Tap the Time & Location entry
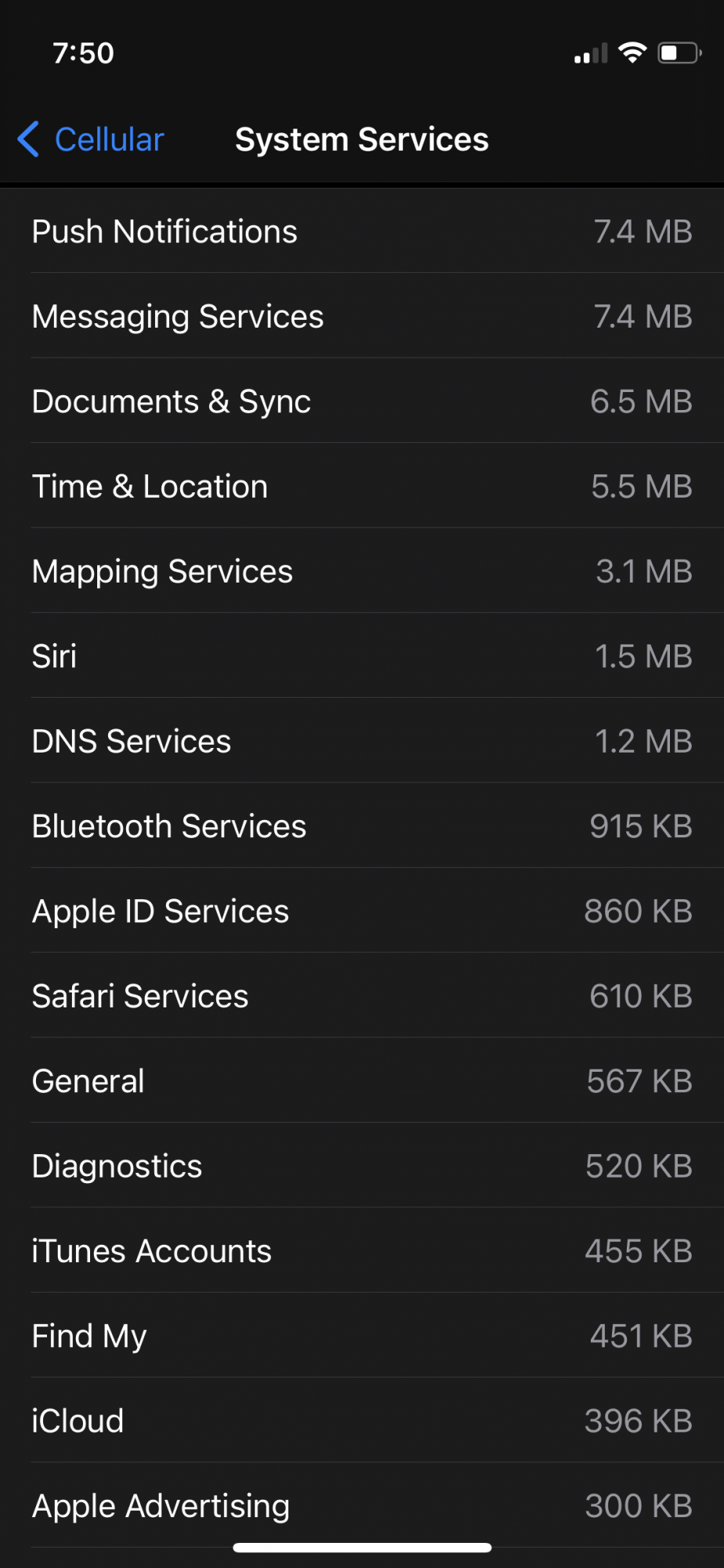The image size is (724, 1568). [x=362, y=487]
